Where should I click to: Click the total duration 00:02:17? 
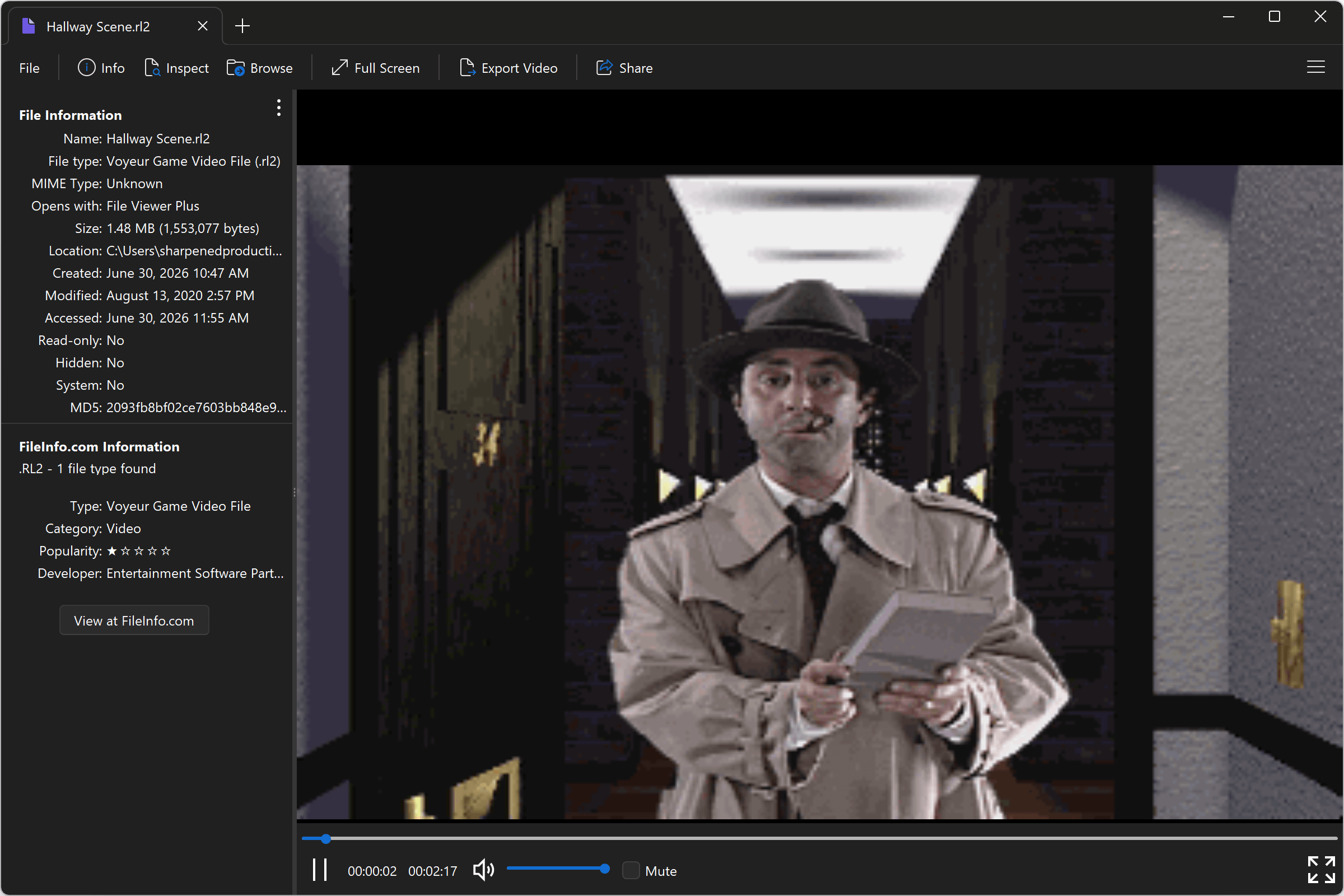[x=432, y=871]
